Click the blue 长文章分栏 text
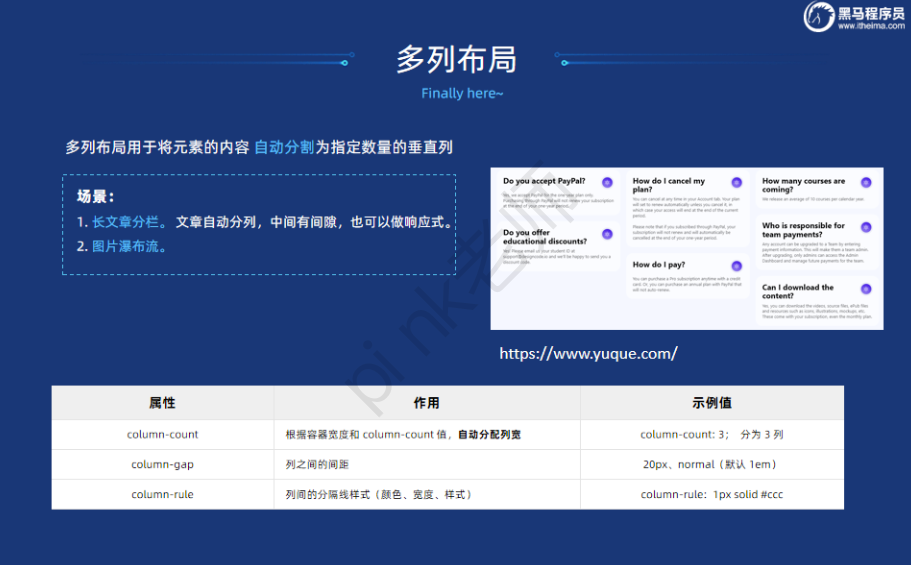This screenshot has height=565, width=911. pyautogui.click(x=125, y=222)
